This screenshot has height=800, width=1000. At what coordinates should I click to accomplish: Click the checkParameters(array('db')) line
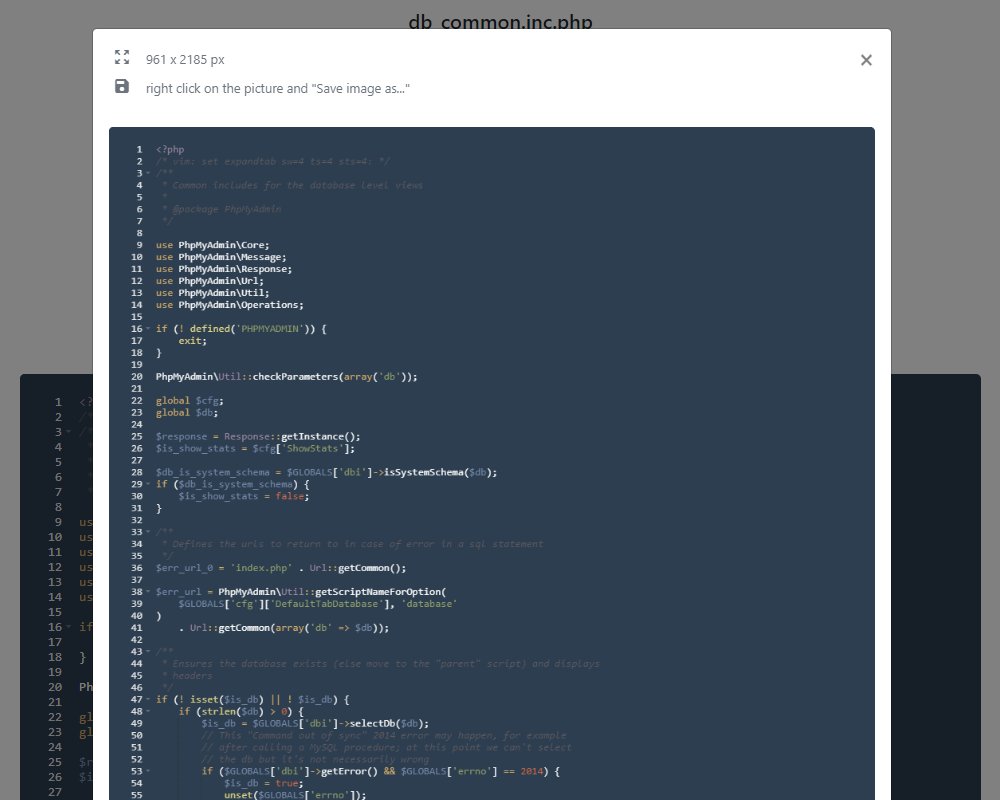tap(287, 376)
